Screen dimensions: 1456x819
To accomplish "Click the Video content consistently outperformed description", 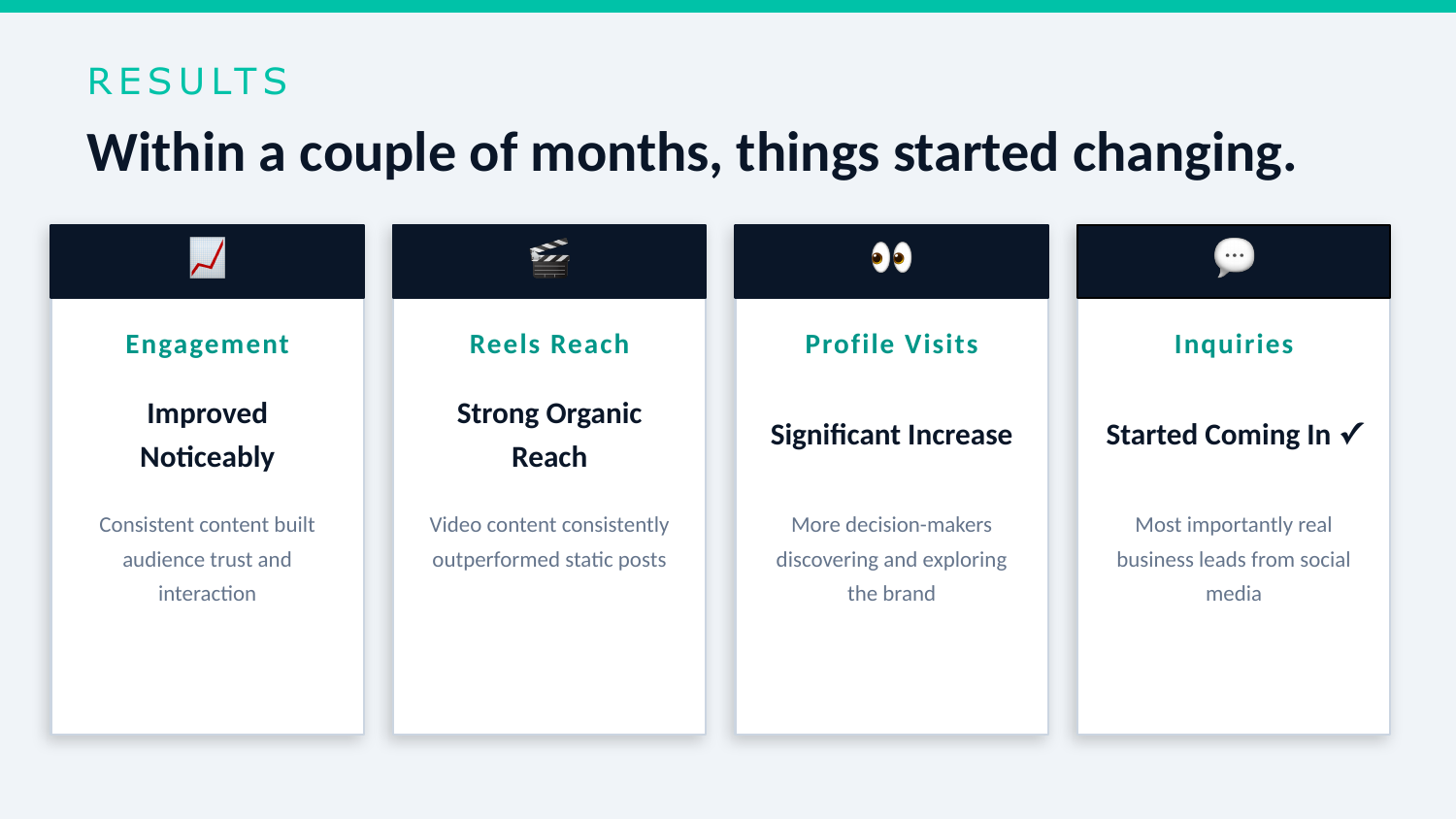I will coord(549,541).
